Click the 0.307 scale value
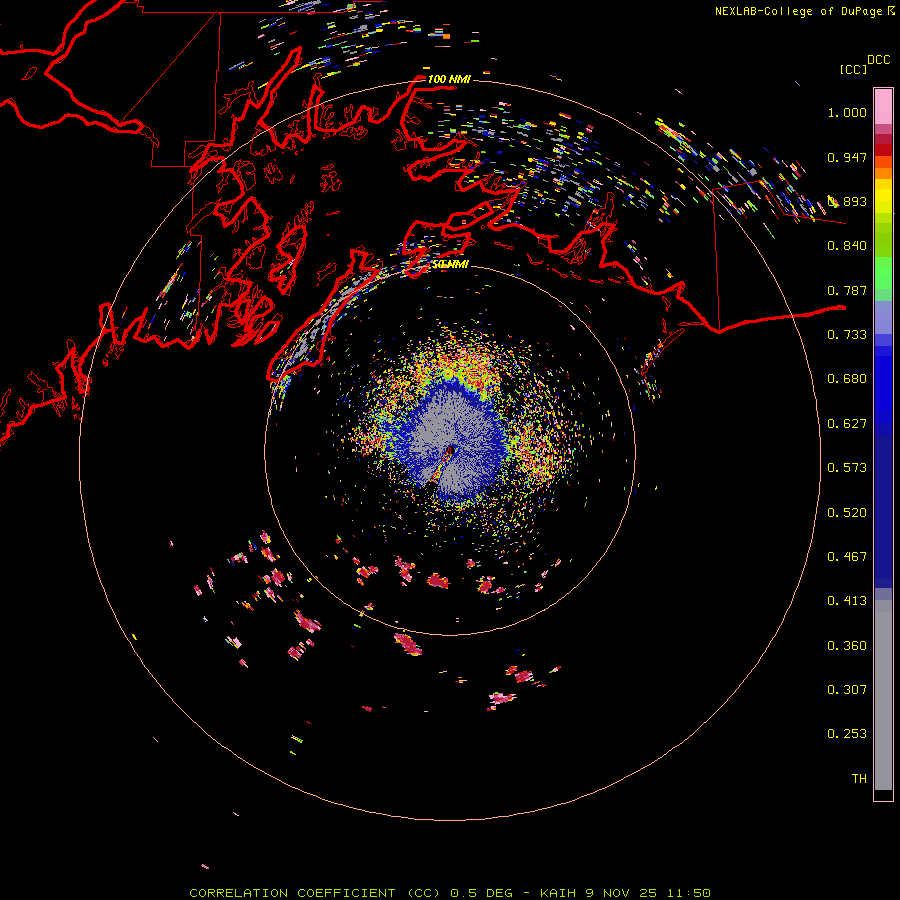Screen dimensions: 900x900 [x=847, y=690]
